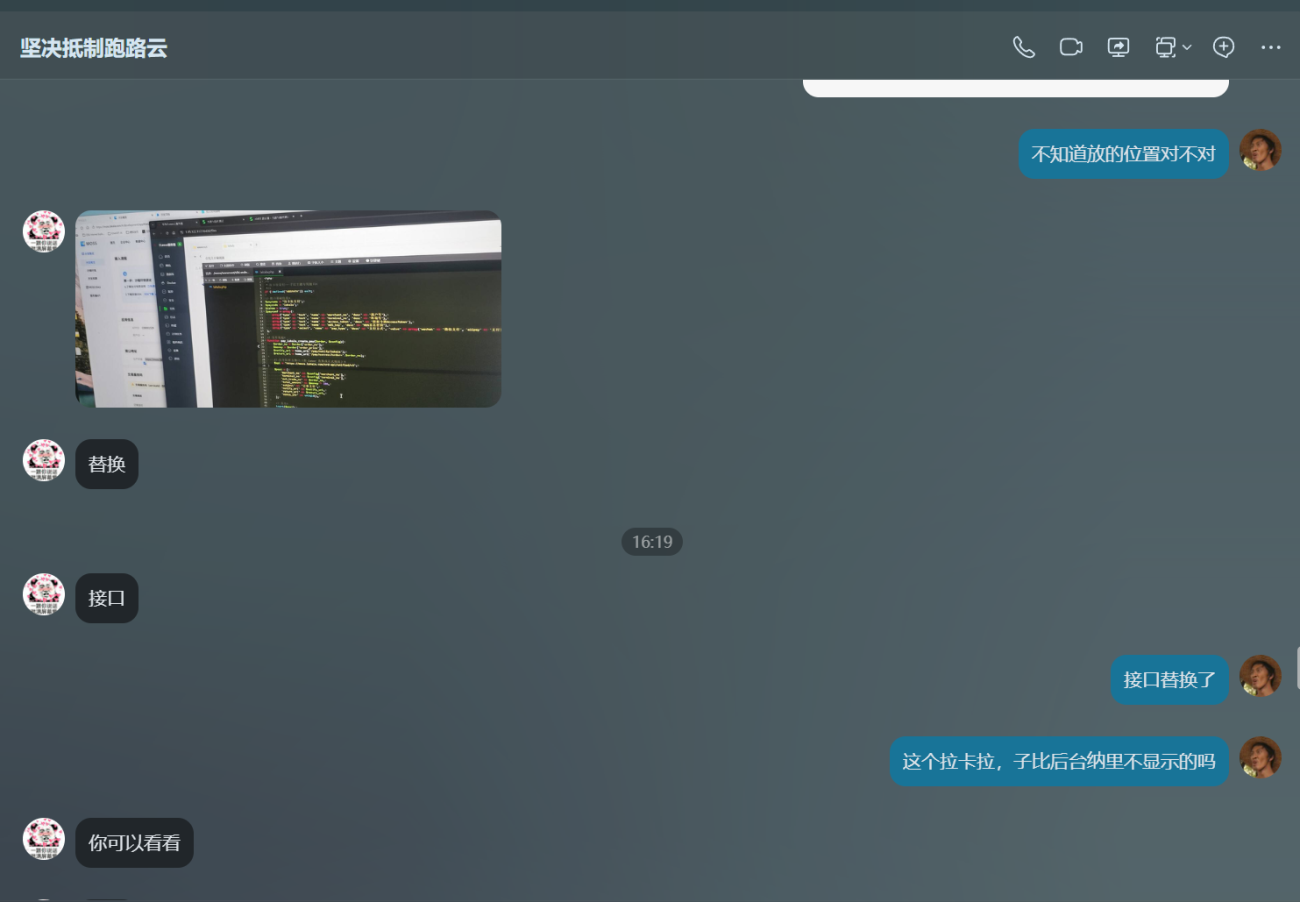Click the screen share icon
Image resolution: width=1300 pixels, height=902 pixels.
click(1118, 47)
